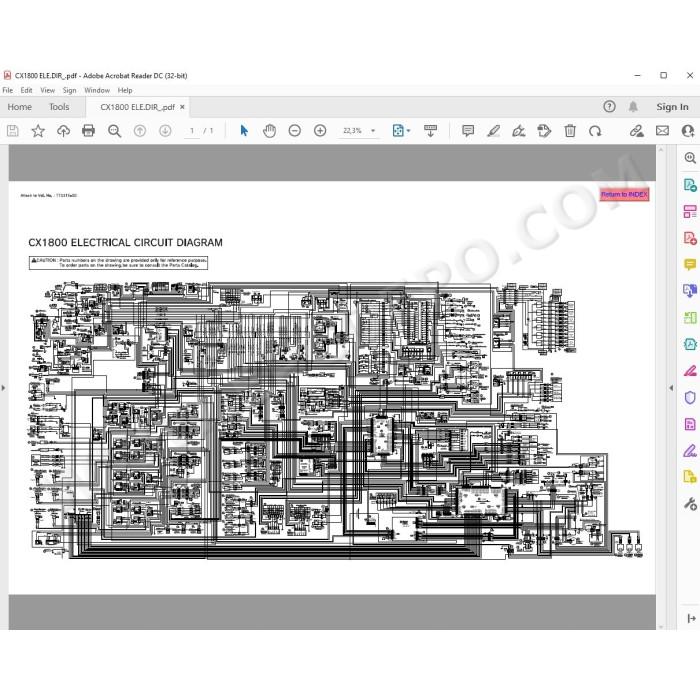Click the Sign In button
This screenshot has height=700, width=700.
pyautogui.click(x=672, y=107)
